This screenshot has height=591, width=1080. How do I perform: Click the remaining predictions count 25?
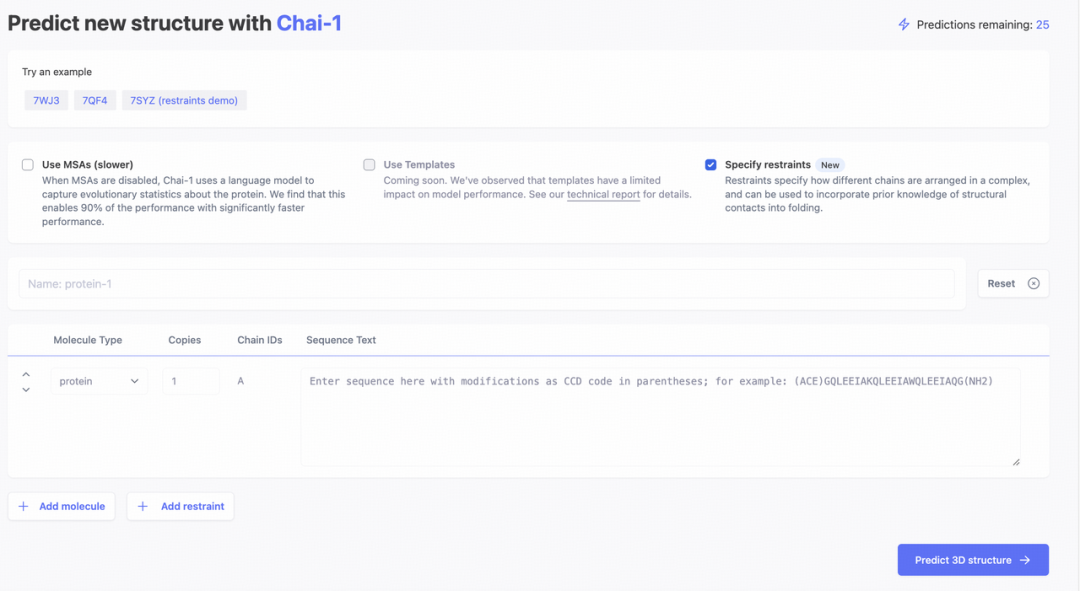tap(1042, 25)
